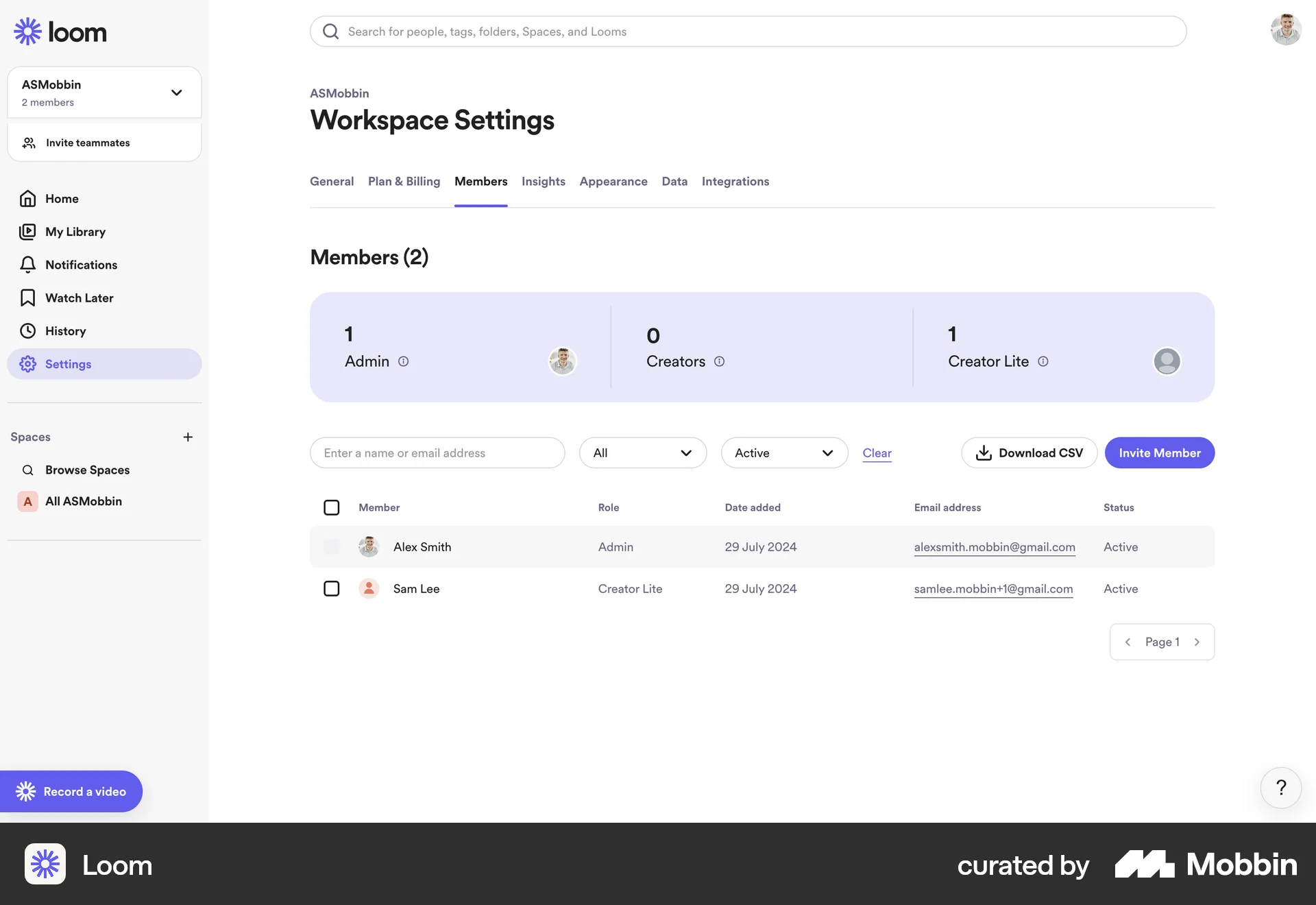Open the All role filter dropdown
The image size is (1316, 905).
(x=642, y=452)
